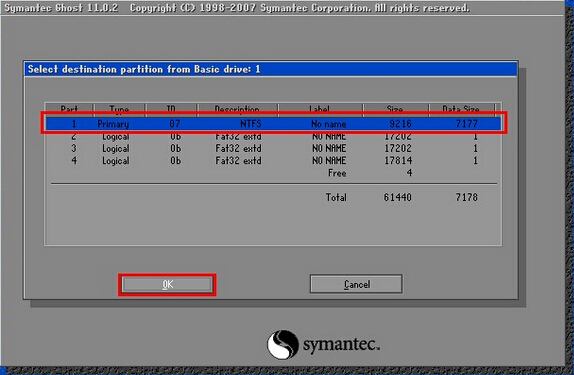Image resolution: width=574 pixels, height=375 pixels.
Task: Click the data size value 7177
Action: point(467,124)
